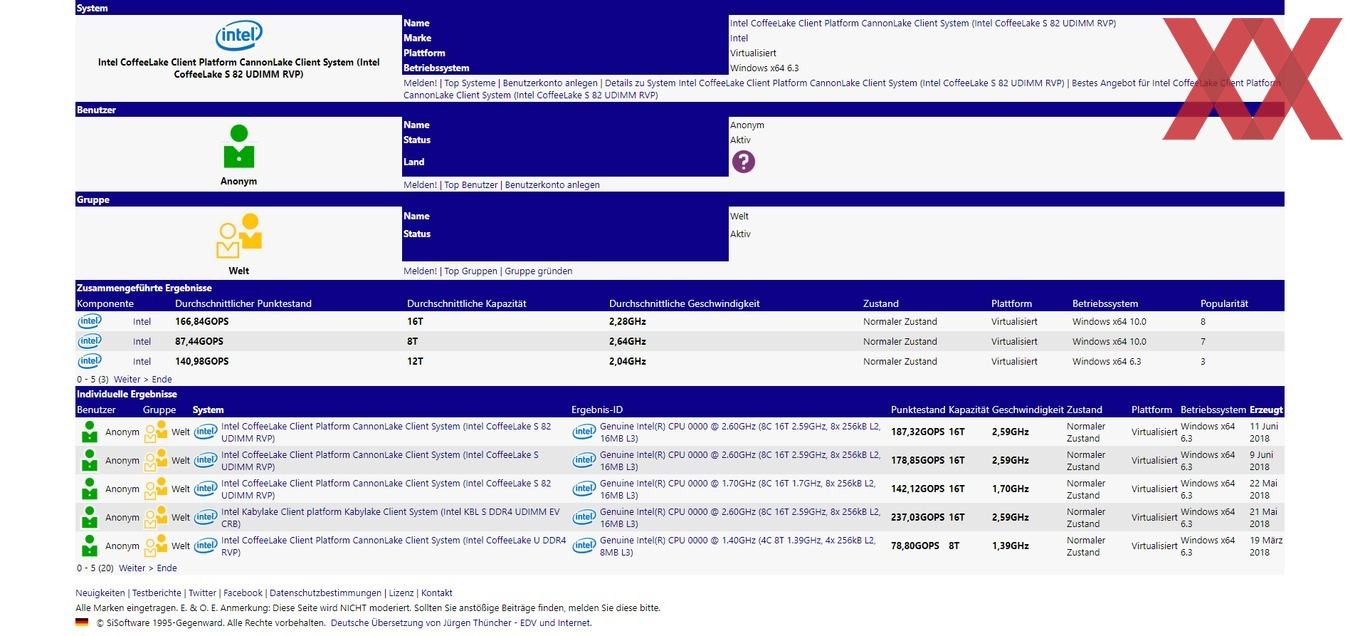This screenshot has height=636, width=1360.
Task: Open the Top Gruppen link
Action: point(471,271)
